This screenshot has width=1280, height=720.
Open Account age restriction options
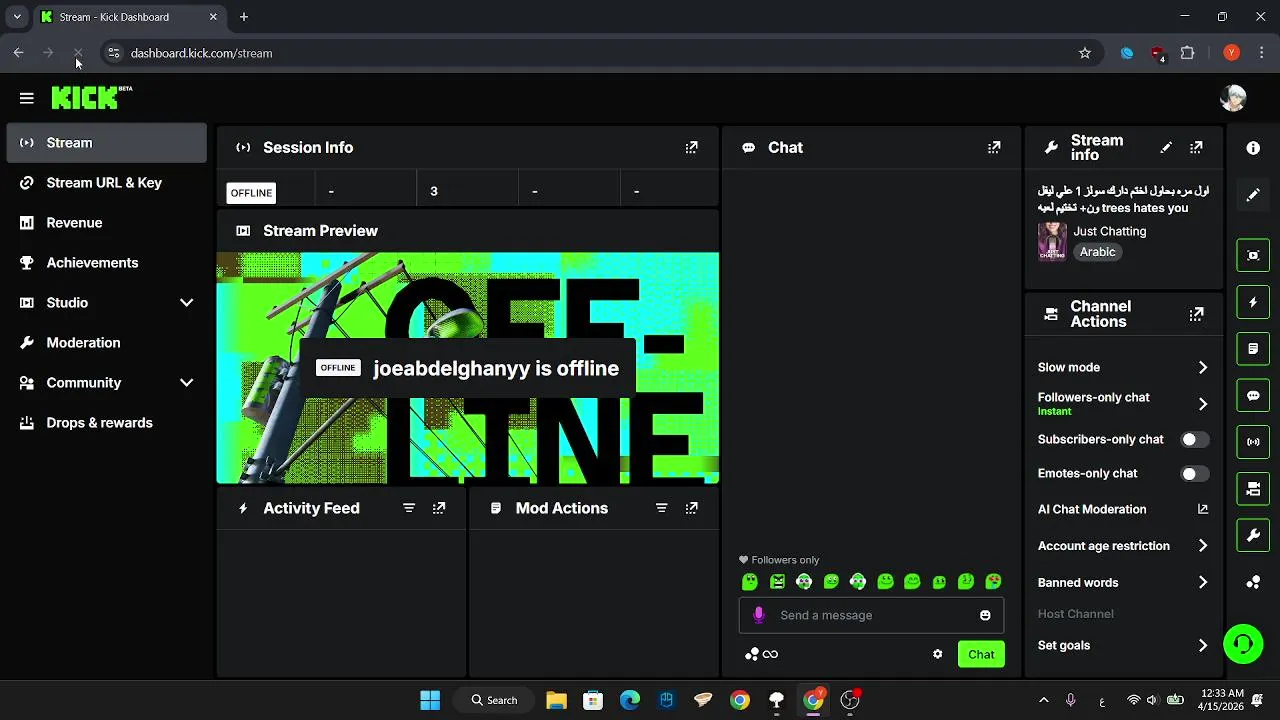(1123, 546)
